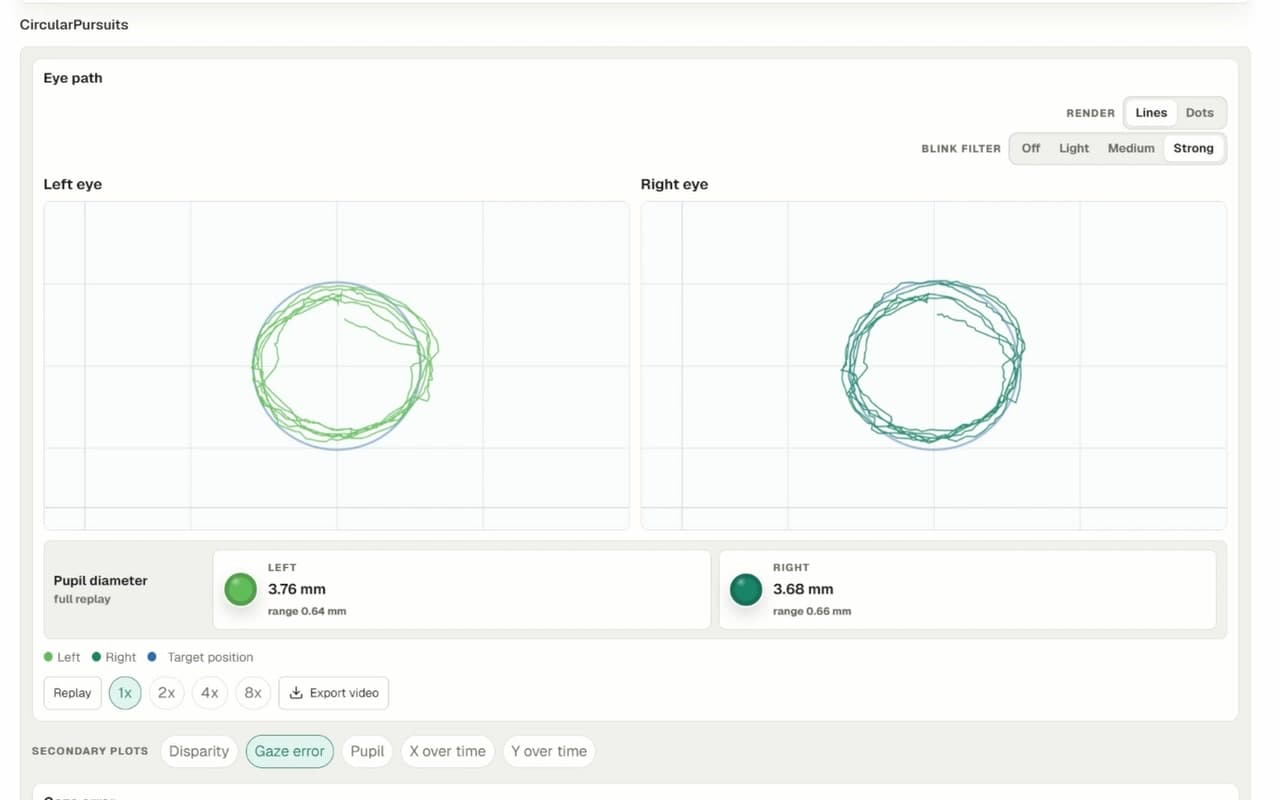Open the X over time plot
The image size is (1280, 800).
point(447,751)
